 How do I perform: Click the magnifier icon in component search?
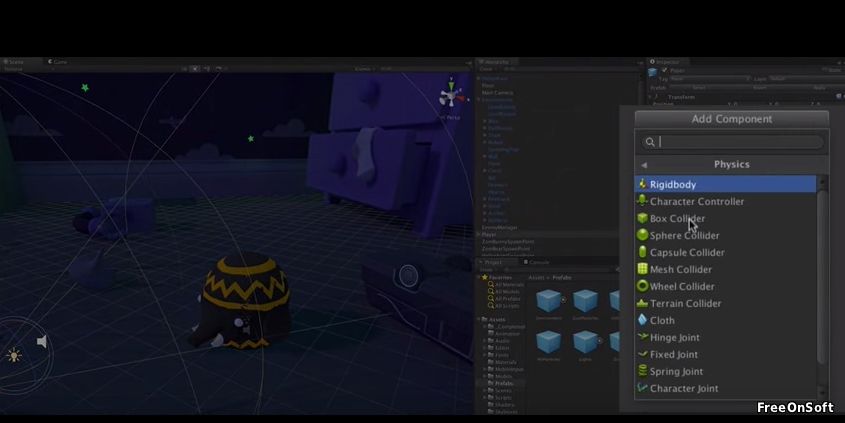coord(650,142)
